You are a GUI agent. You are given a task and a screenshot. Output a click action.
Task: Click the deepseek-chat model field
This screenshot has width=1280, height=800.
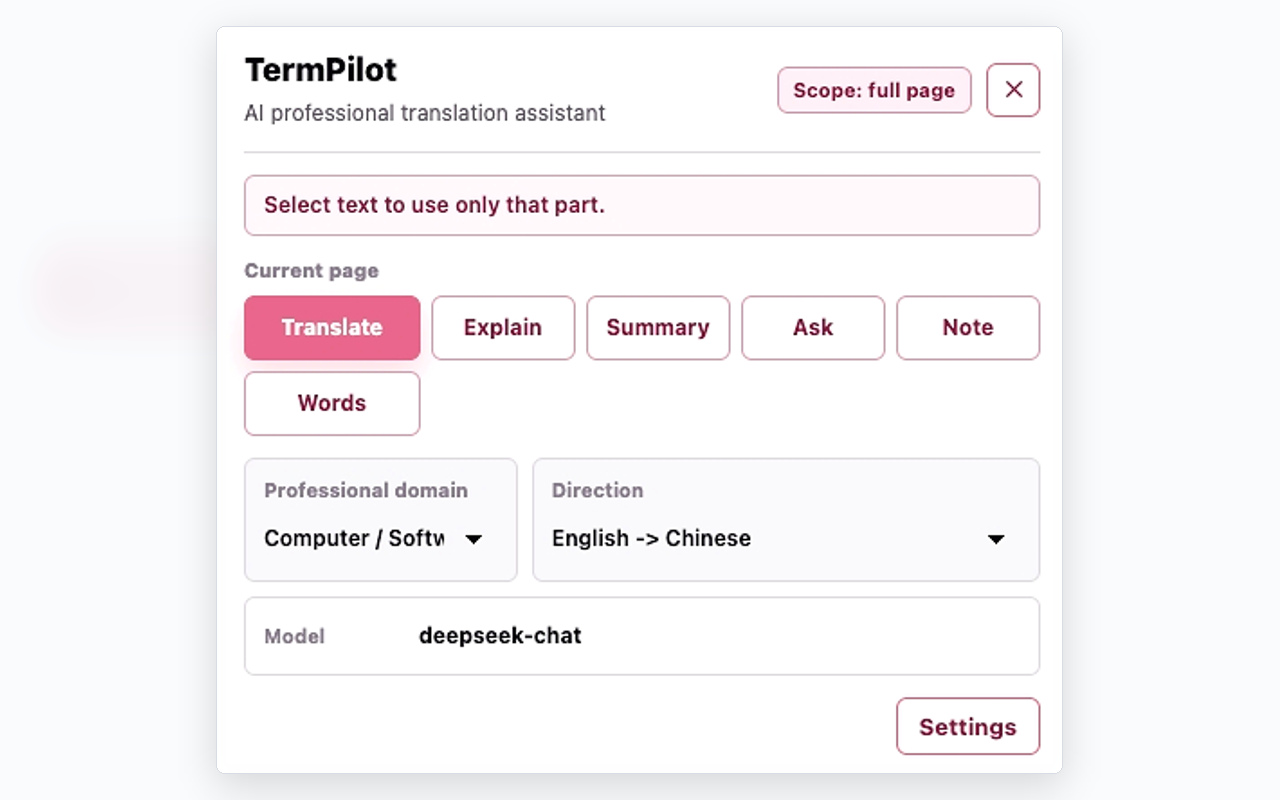(x=642, y=636)
